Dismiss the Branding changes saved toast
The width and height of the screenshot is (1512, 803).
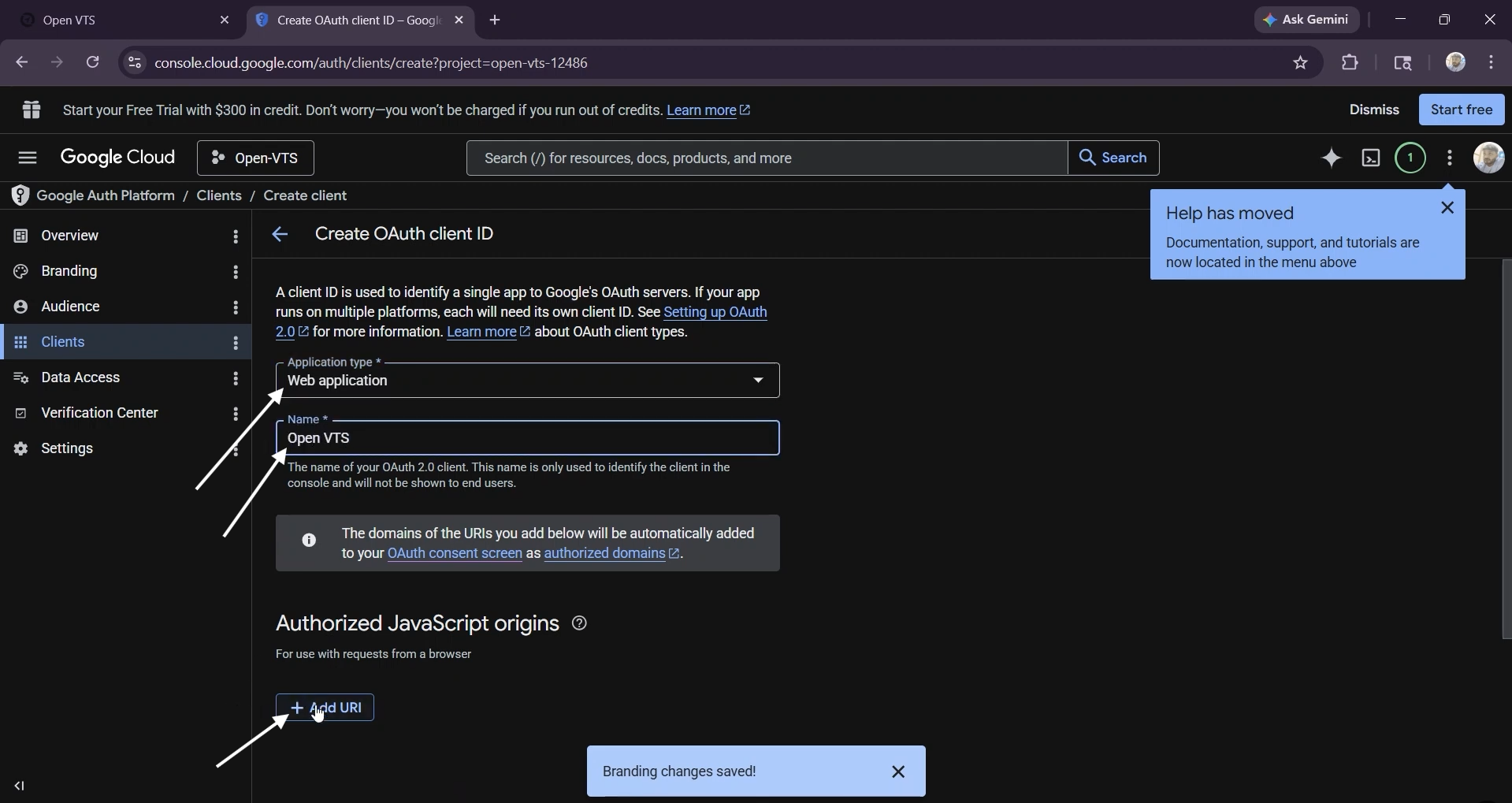pyautogui.click(x=898, y=771)
